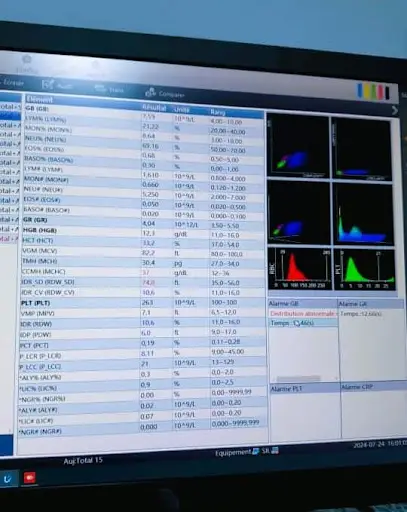Click the blue reagent level bar
The width and height of the screenshot is (407, 512).
click(360, 91)
